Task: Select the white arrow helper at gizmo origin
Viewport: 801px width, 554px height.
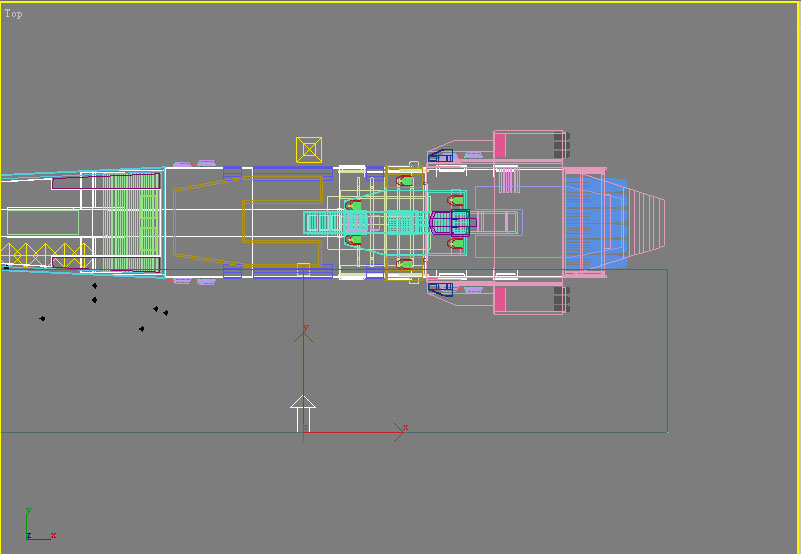Action: (x=303, y=413)
